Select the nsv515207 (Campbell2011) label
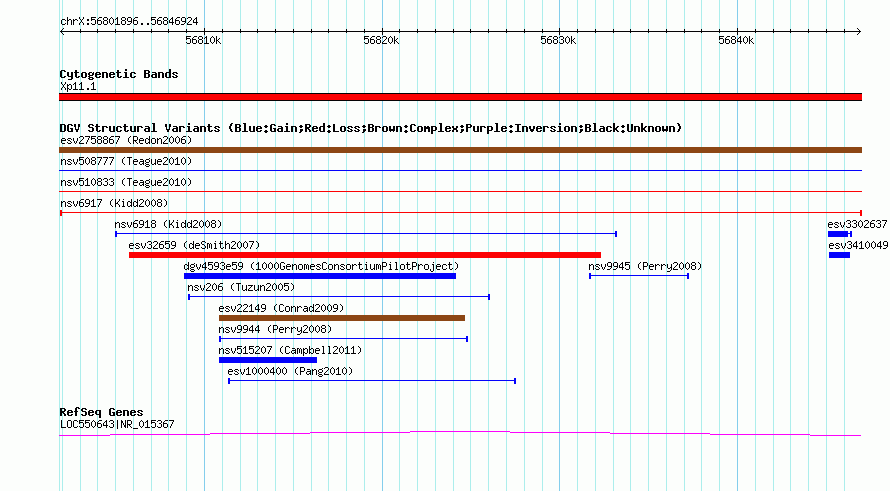 pyautogui.click(x=290, y=350)
